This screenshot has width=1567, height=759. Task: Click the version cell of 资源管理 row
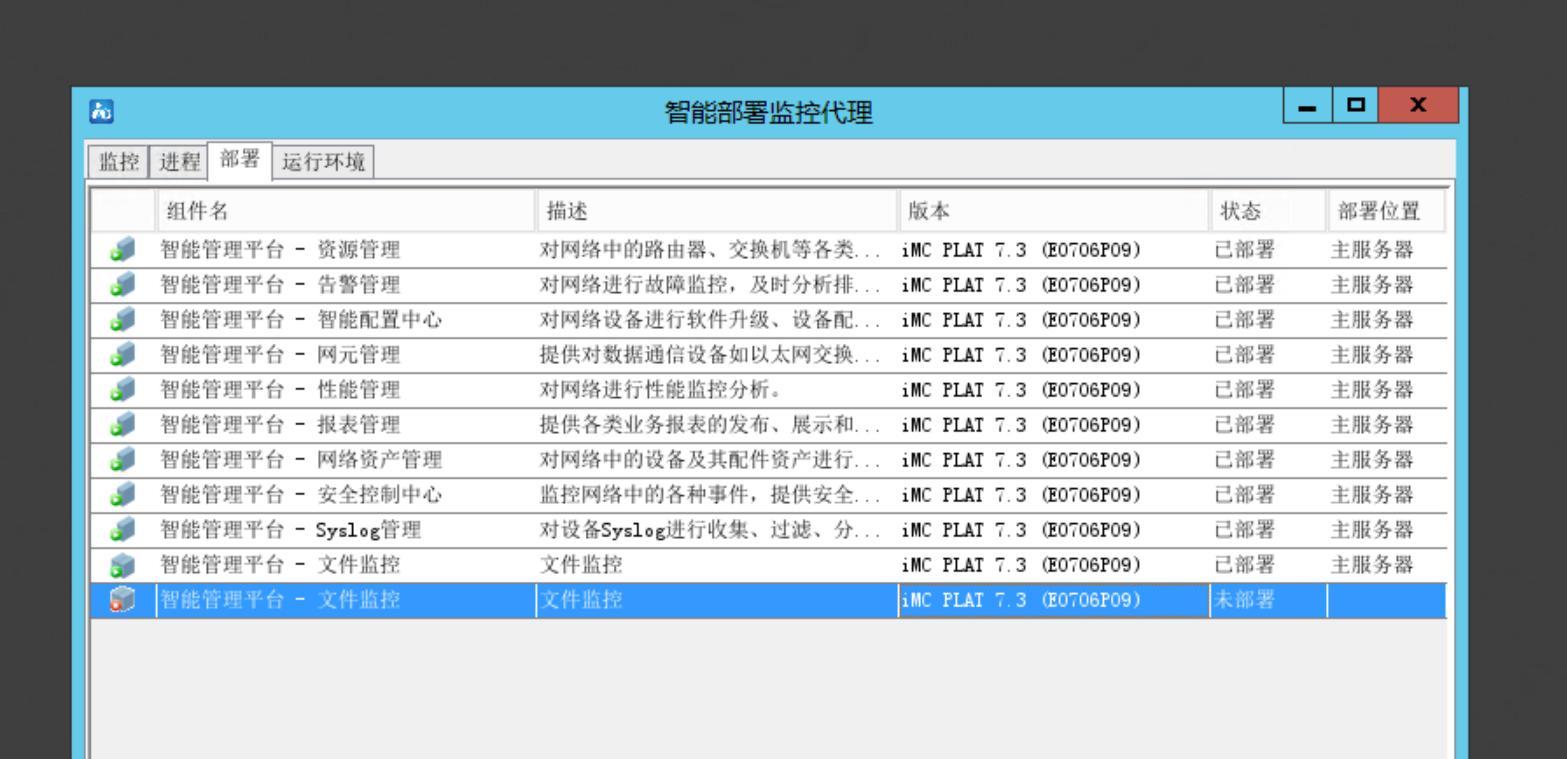1021,250
